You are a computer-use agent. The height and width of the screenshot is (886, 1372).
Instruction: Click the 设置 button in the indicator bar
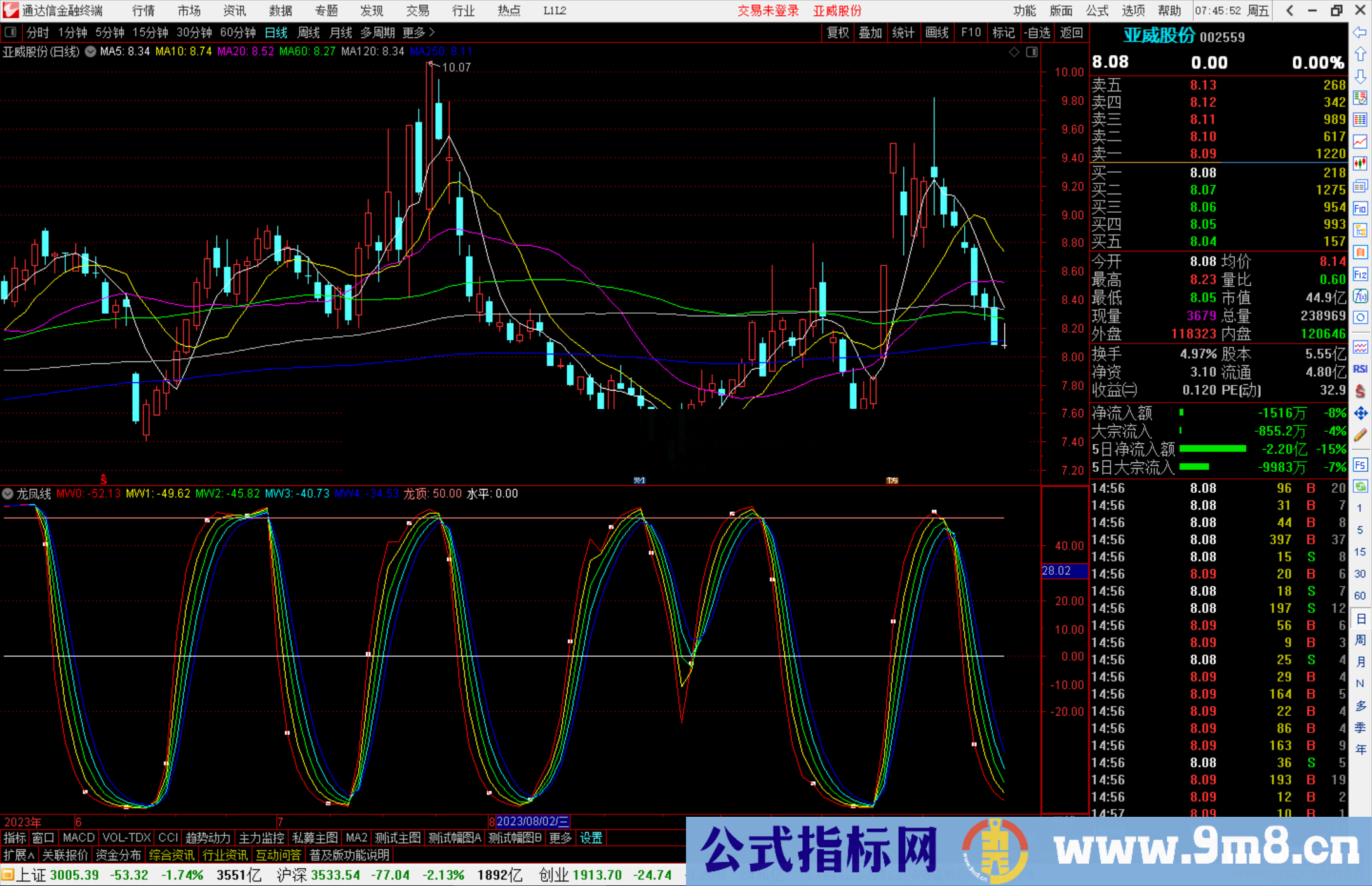[x=591, y=838]
